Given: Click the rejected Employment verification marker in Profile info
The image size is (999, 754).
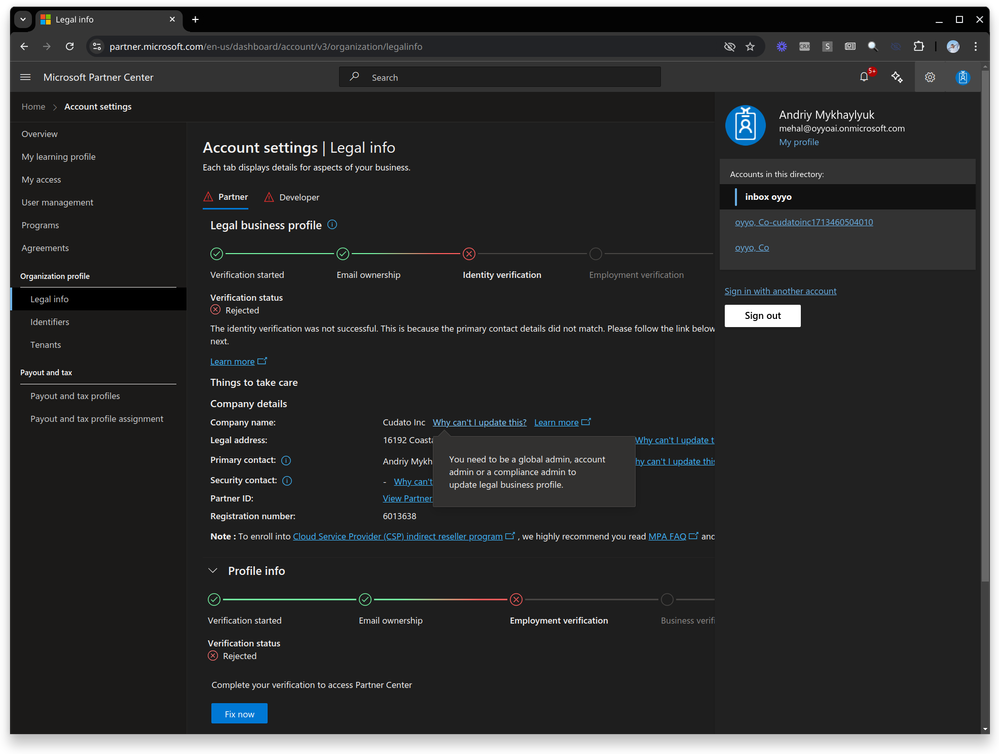Looking at the screenshot, I should click(516, 599).
